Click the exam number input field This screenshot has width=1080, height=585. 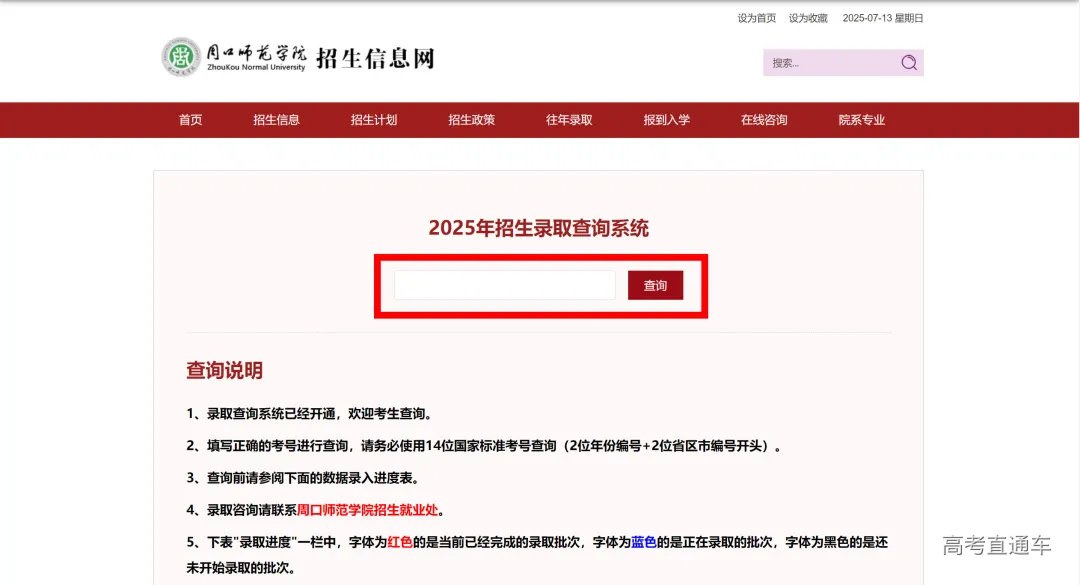click(x=504, y=285)
